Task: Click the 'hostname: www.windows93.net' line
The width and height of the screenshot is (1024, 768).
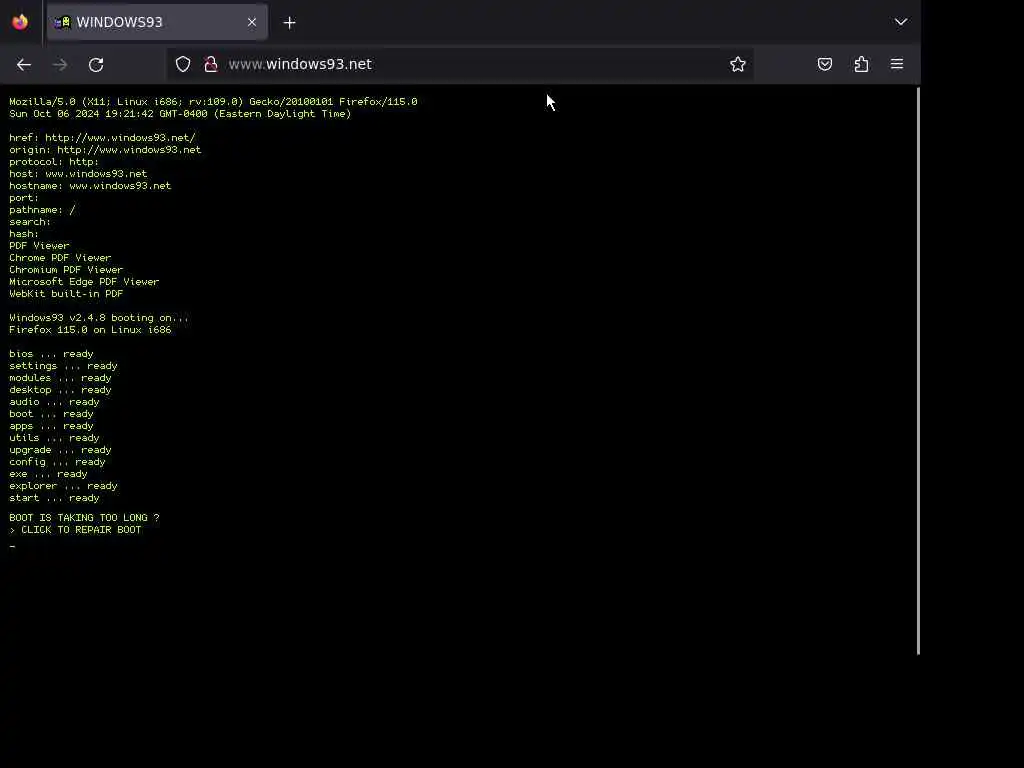Action: click(x=90, y=185)
